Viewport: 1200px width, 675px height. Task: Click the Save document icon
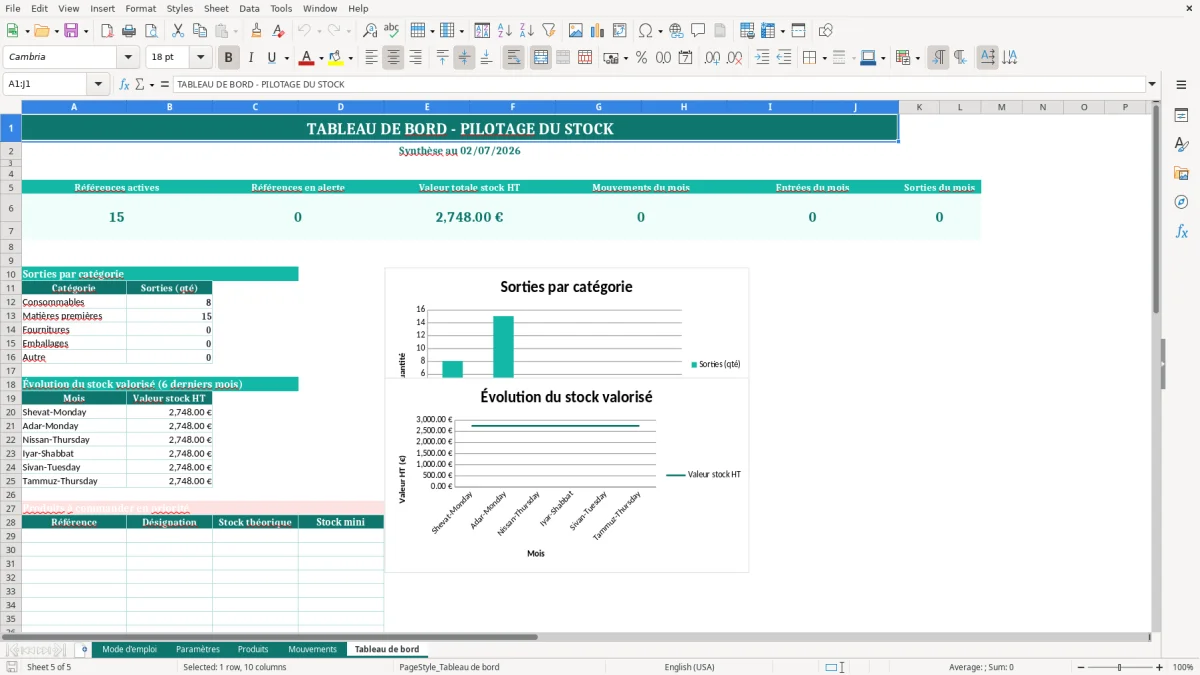point(71,31)
